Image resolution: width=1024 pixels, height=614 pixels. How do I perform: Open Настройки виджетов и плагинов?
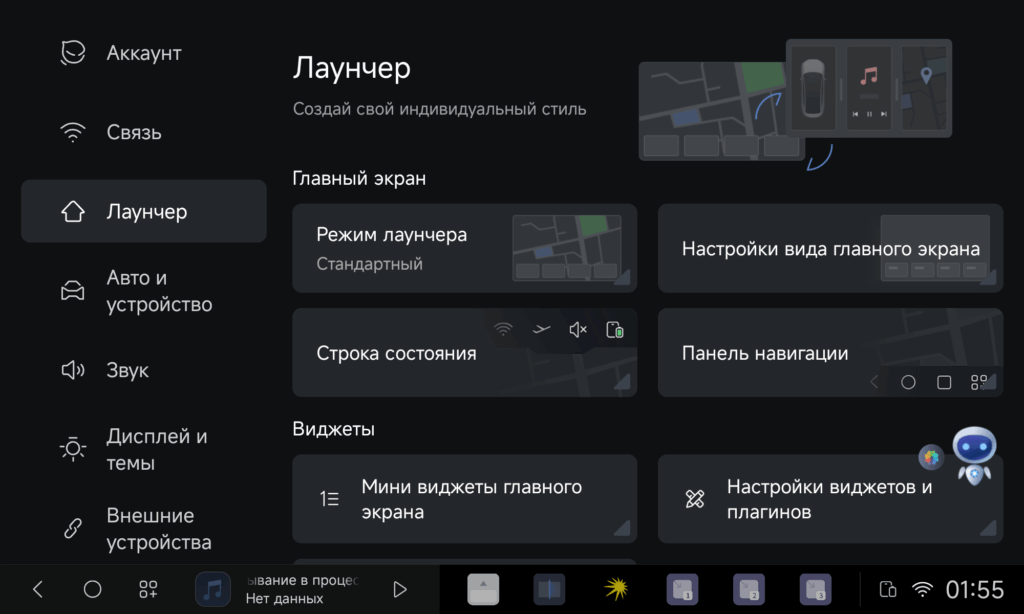coord(830,499)
